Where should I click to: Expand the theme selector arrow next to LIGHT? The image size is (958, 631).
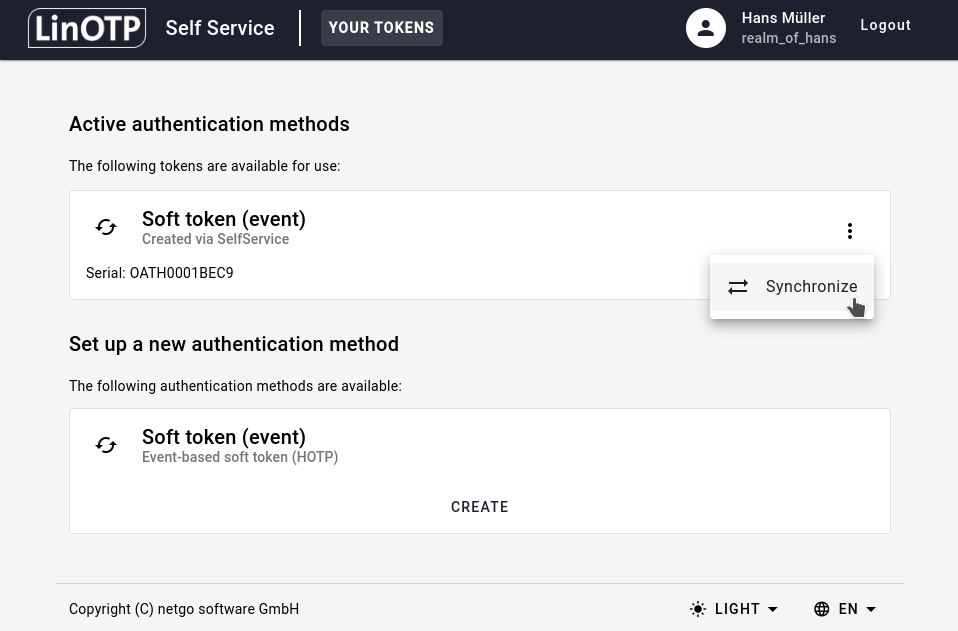tap(773, 609)
